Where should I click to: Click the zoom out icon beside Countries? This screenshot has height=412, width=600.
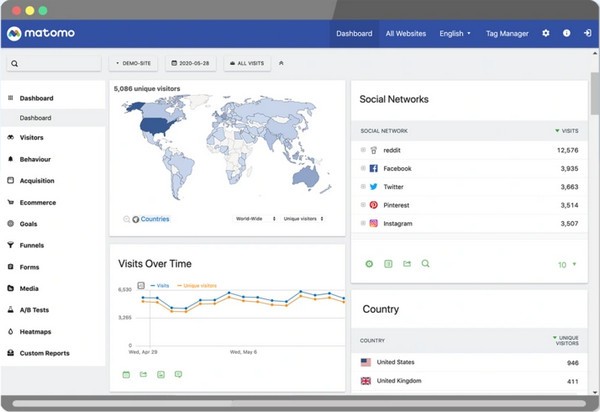pos(126,219)
